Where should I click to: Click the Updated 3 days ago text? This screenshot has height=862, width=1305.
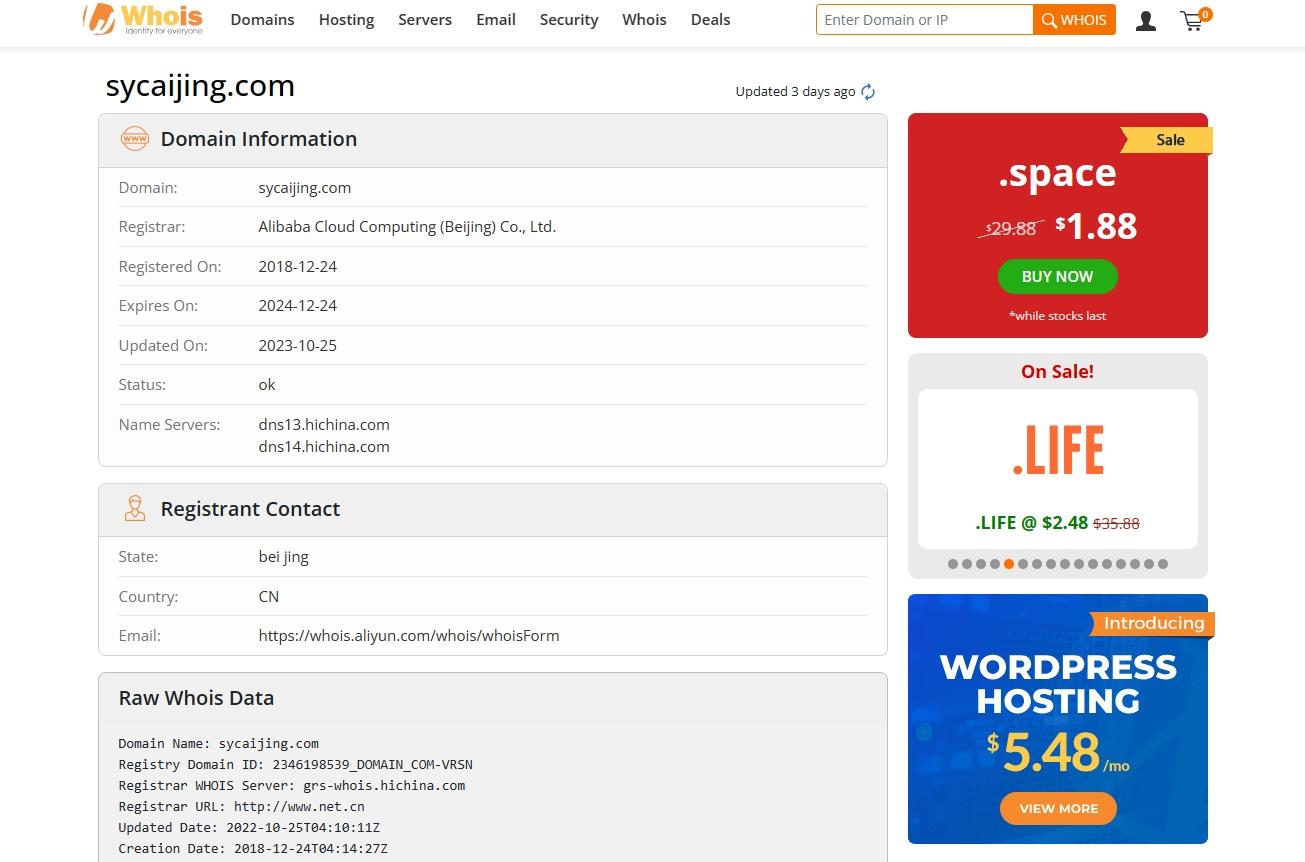(795, 92)
